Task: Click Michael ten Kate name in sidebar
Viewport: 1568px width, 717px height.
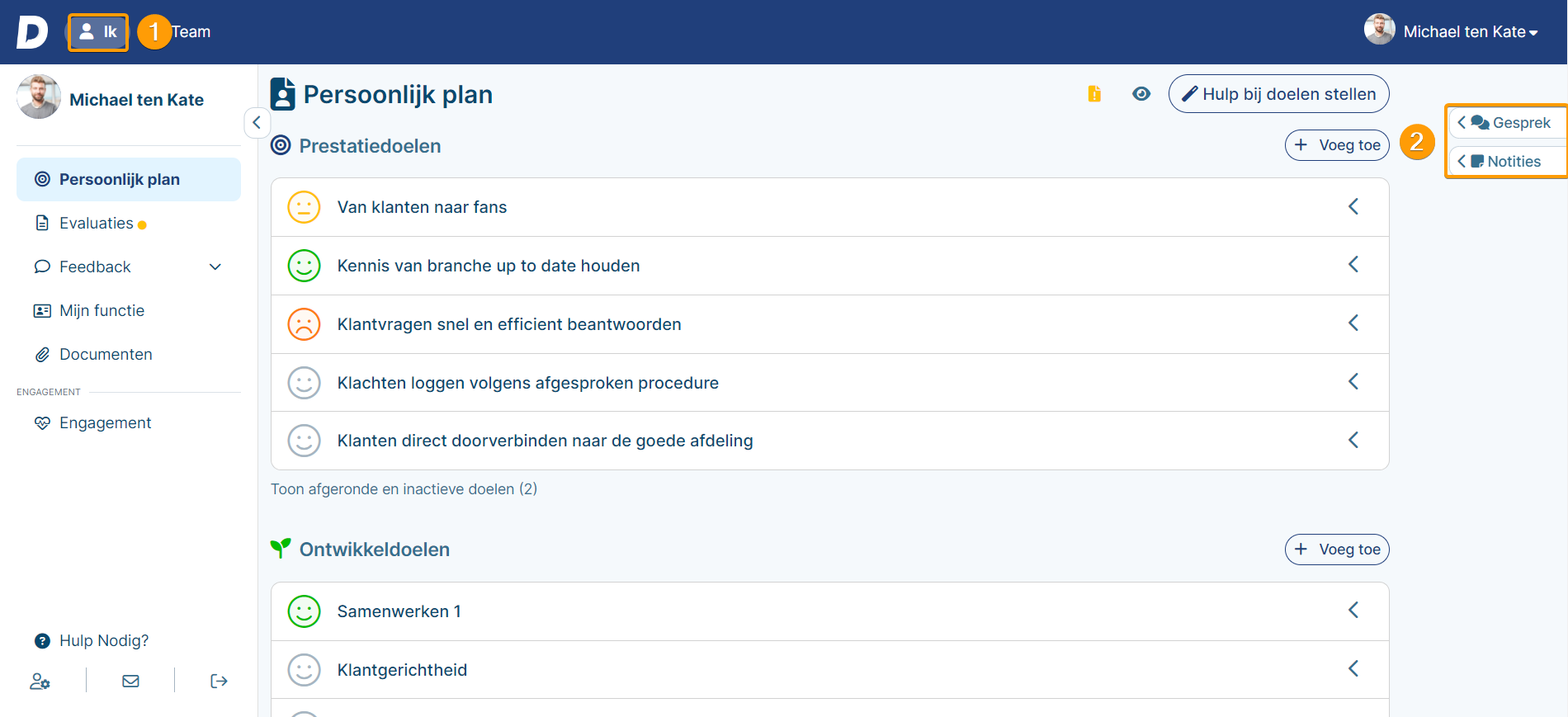Action: pyautogui.click(x=136, y=100)
